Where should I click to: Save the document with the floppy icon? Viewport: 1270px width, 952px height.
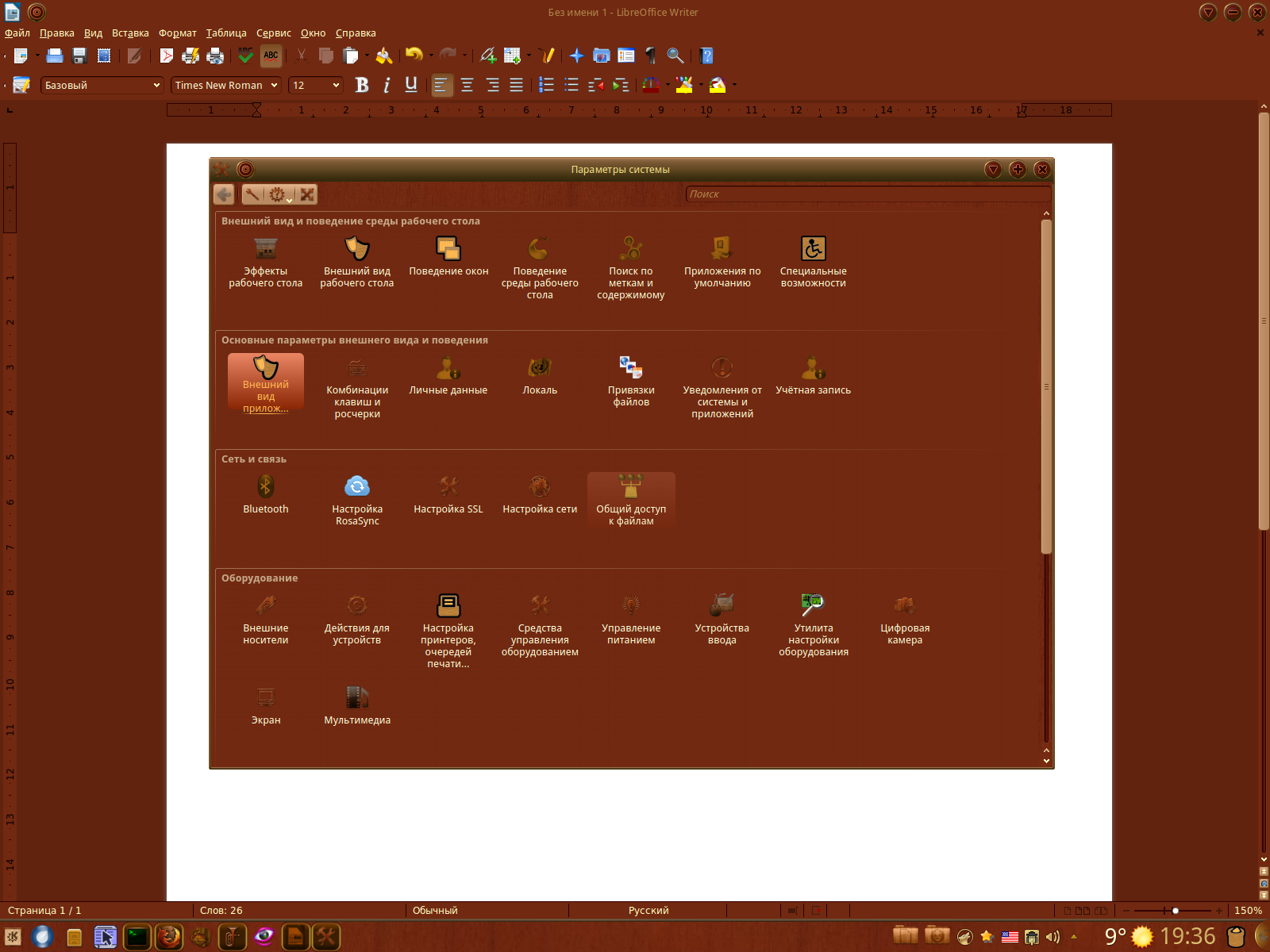pos(79,56)
